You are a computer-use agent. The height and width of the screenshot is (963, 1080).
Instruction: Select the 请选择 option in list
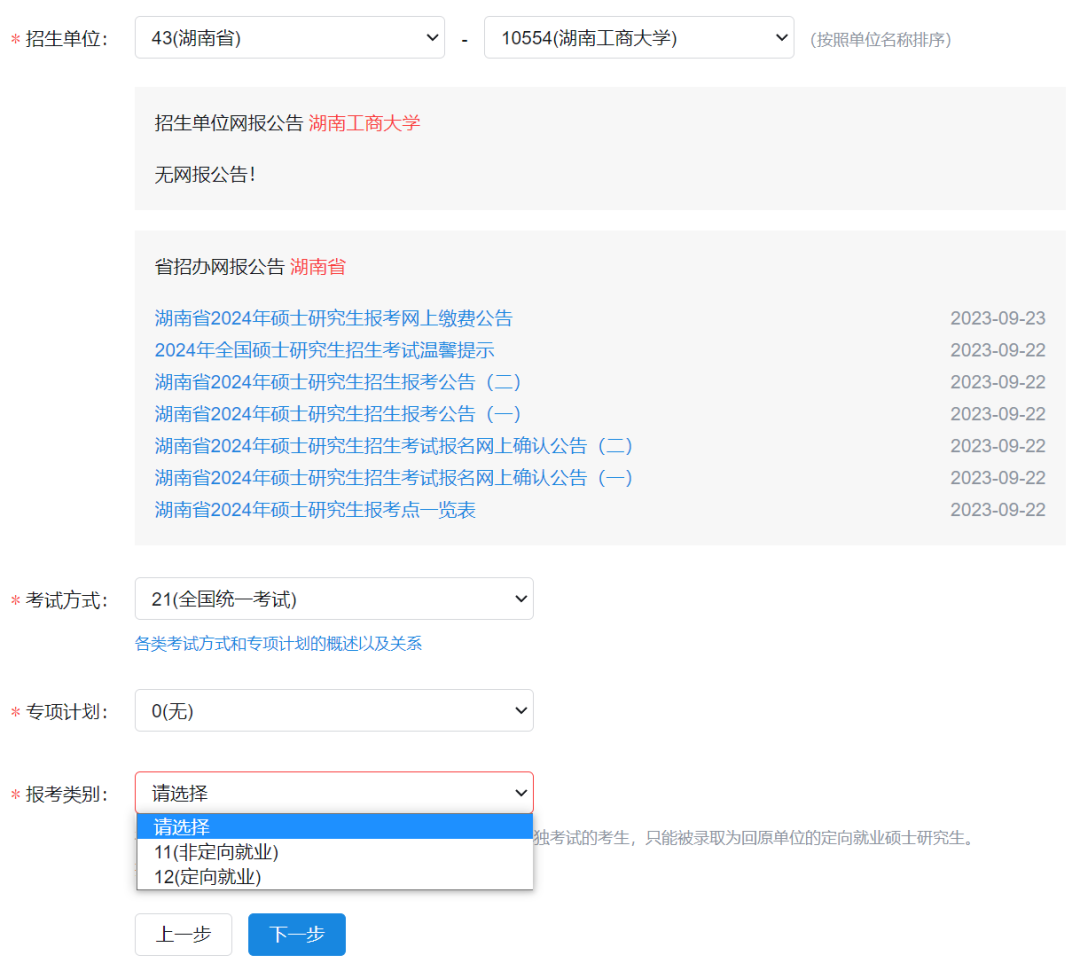point(334,827)
